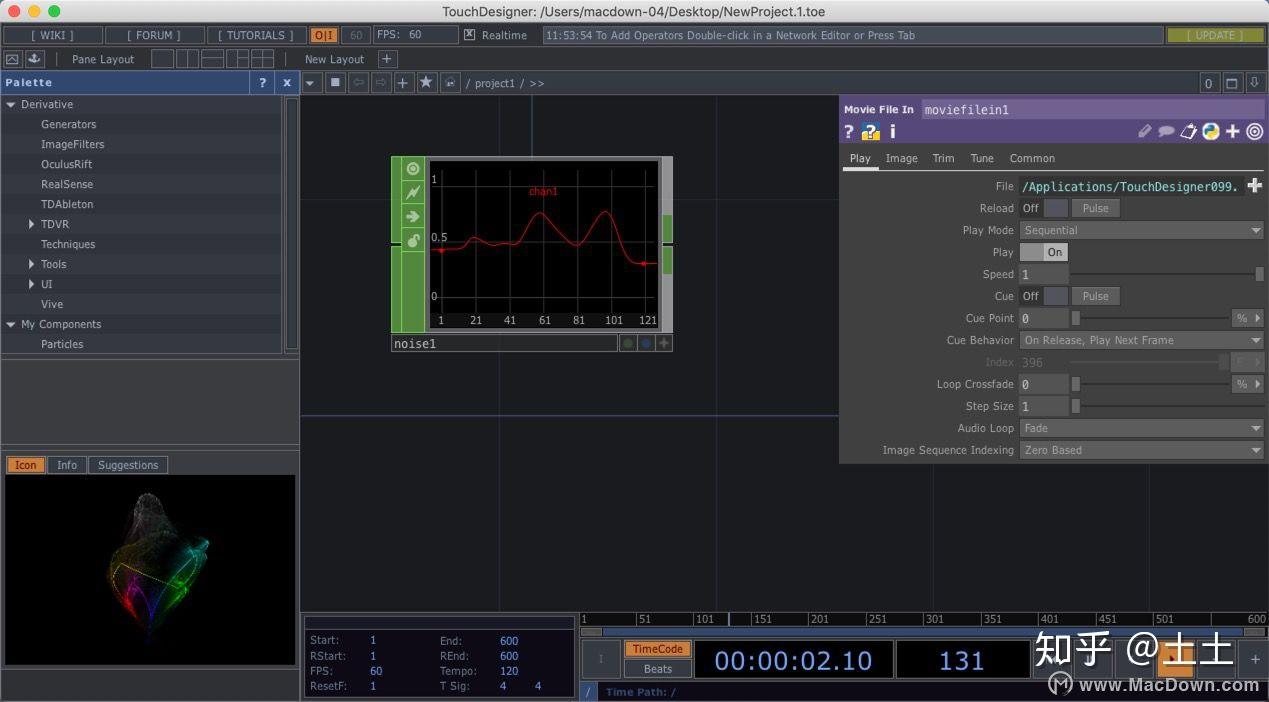This screenshot has width=1269, height=702.
Task: Click the Cue Pulse button
Action: 1095,296
